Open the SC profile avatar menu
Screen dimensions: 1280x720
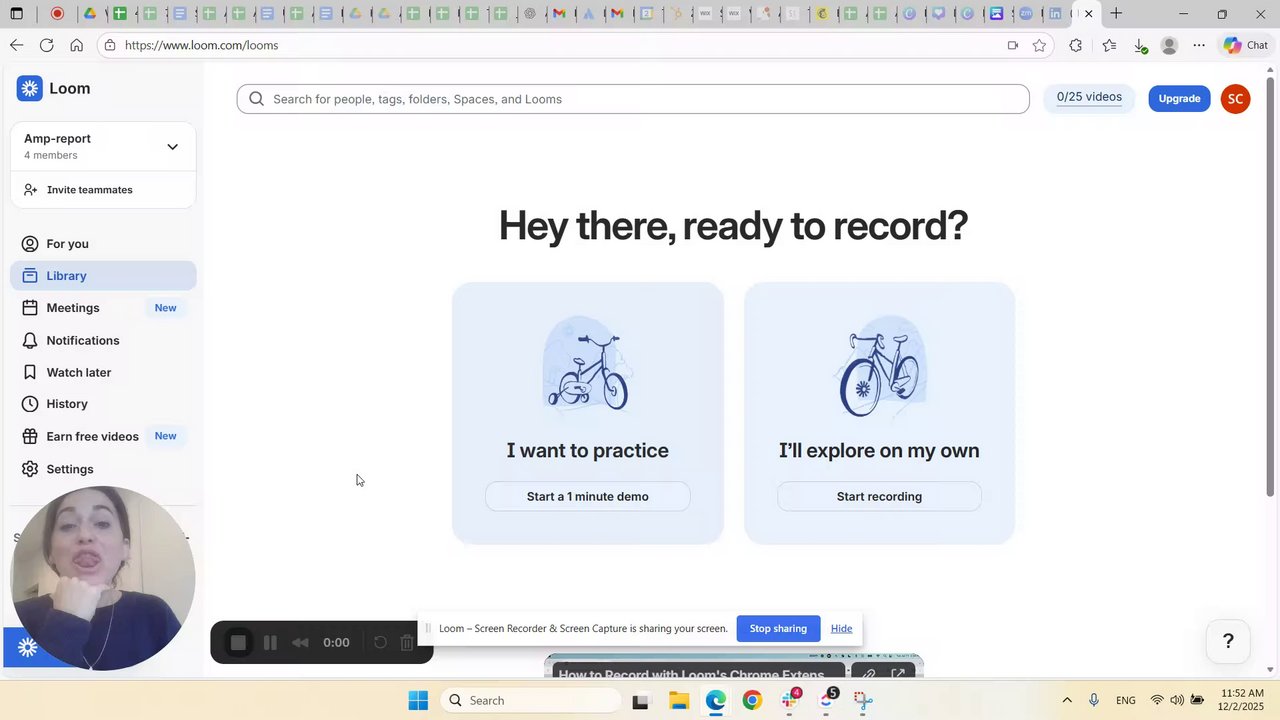[x=1235, y=98]
